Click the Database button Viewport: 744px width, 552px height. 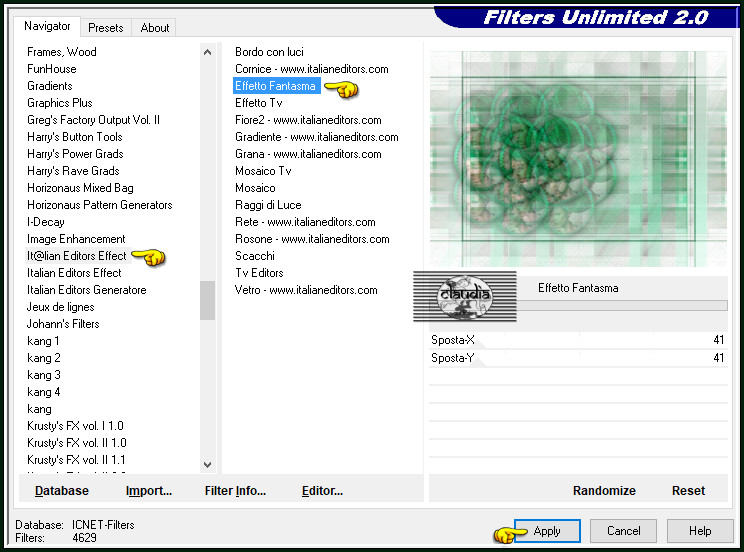point(62,491)
